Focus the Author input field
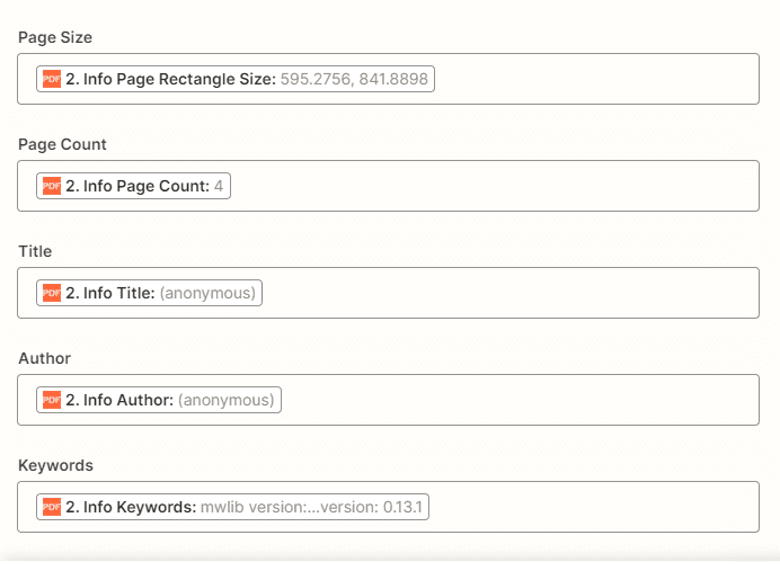Screen dimensions: 780x565 coord(389,400)
